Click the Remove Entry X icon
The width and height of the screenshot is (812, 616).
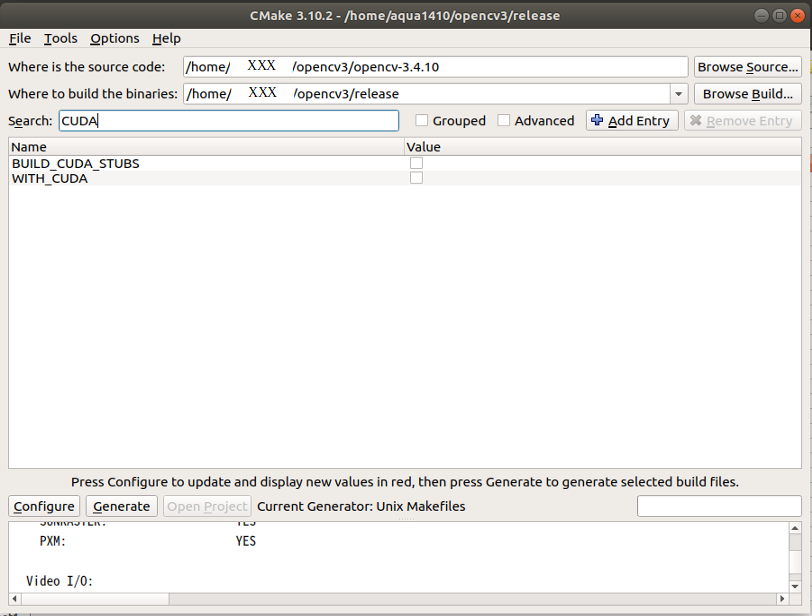tap(695, 120)
